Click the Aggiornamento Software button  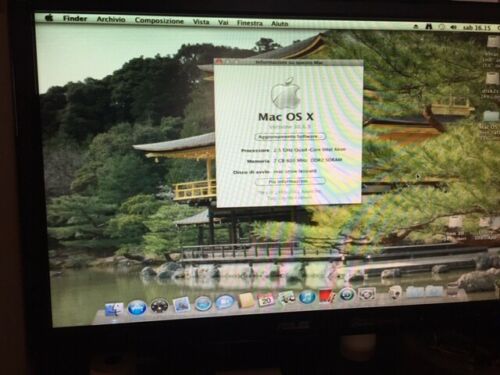point(290,137)
